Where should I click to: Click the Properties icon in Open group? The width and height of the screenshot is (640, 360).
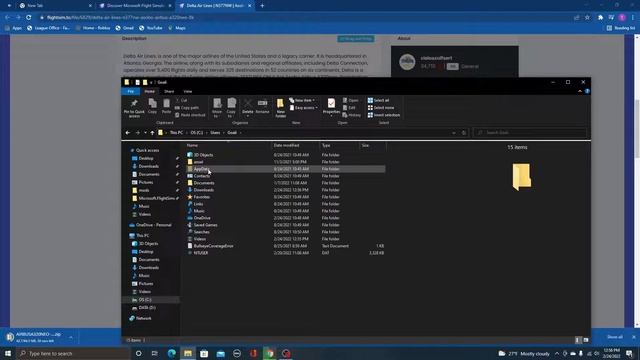coord(331,107)
